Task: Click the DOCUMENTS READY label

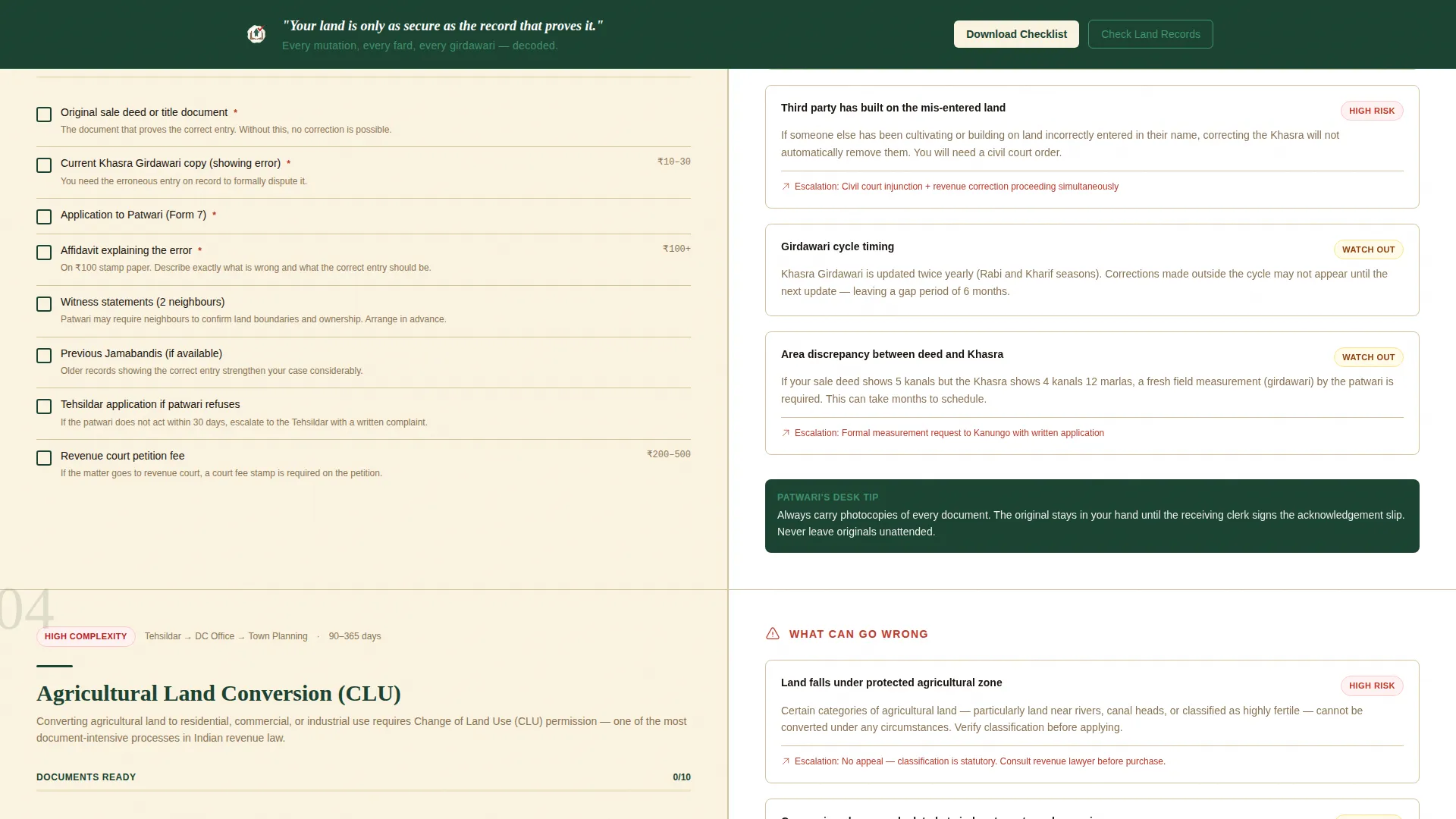Action: click(x=86, y=777)
